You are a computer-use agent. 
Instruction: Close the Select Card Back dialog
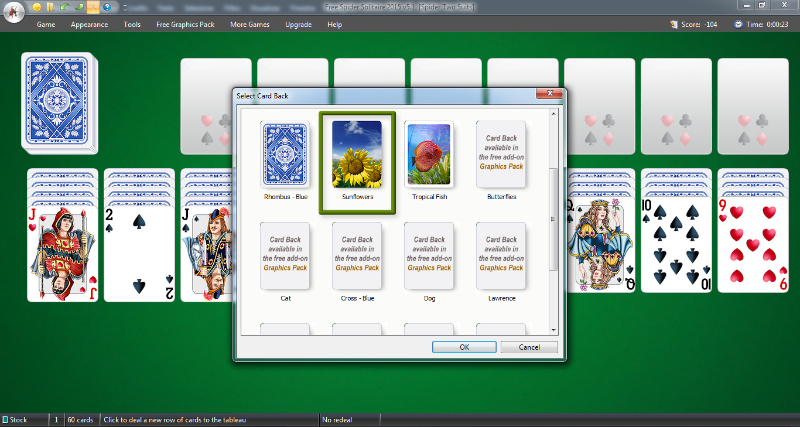(547, 94)
